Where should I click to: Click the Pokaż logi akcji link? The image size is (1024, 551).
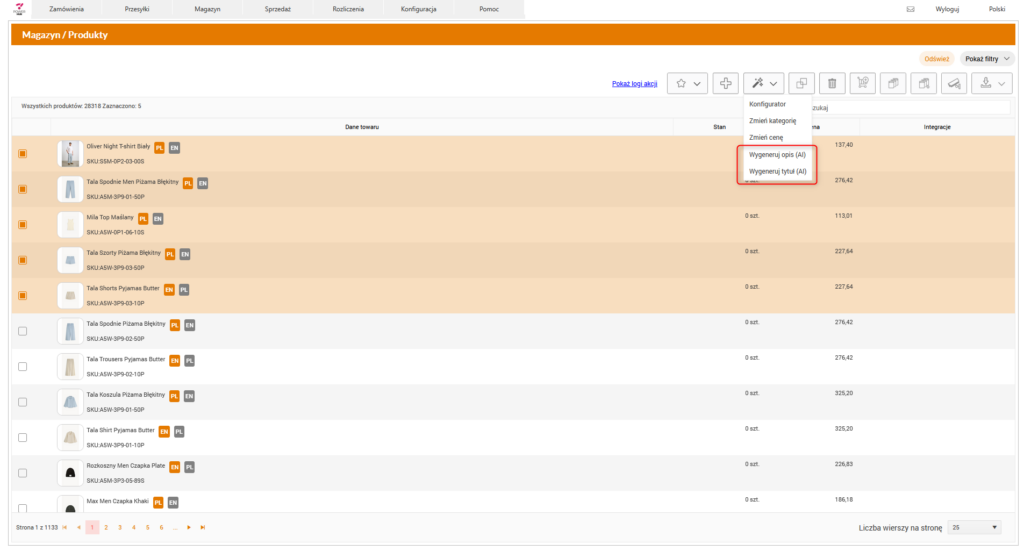point(635,84)
